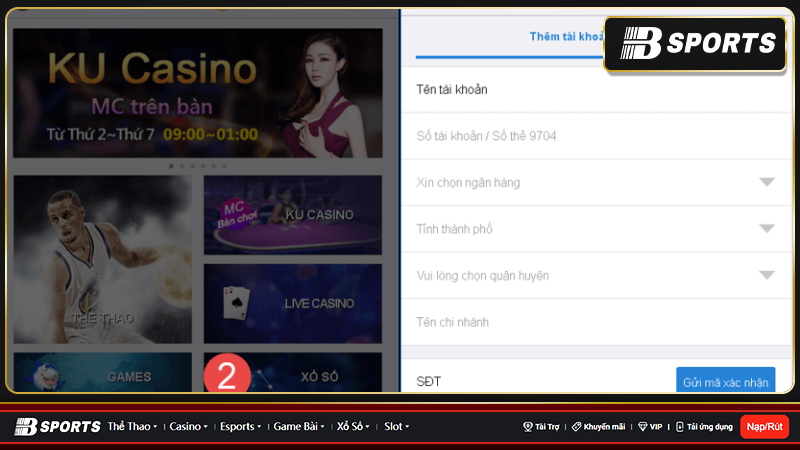The image size is (800, 450).
Task: Open the Tỉnh thành phố dropdown
Action: (596, 229)
